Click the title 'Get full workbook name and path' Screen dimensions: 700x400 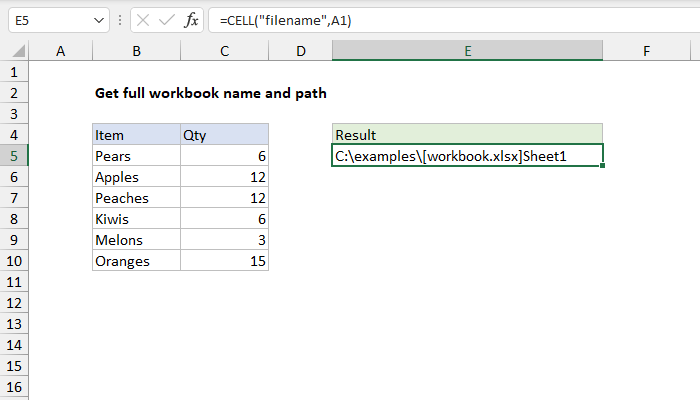click(x=211, y=93)
